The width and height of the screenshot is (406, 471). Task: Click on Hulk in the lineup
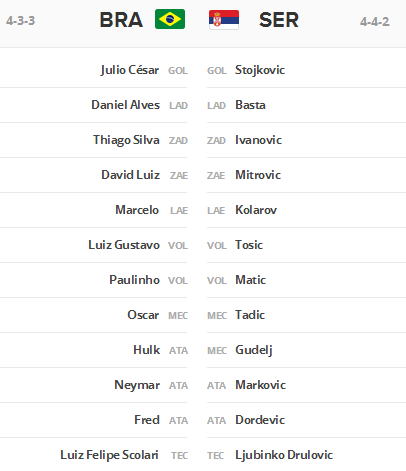146,350
